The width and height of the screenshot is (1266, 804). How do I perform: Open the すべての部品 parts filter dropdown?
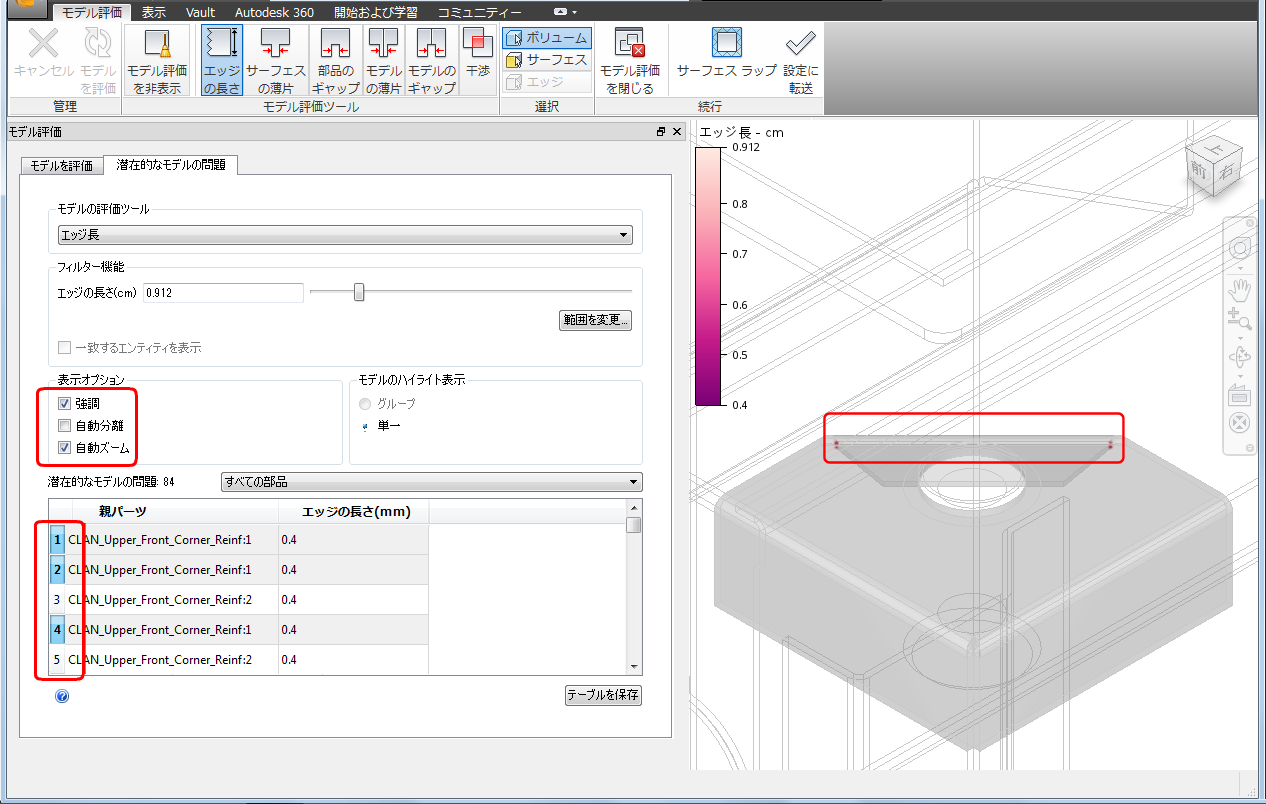coord(431,482)
